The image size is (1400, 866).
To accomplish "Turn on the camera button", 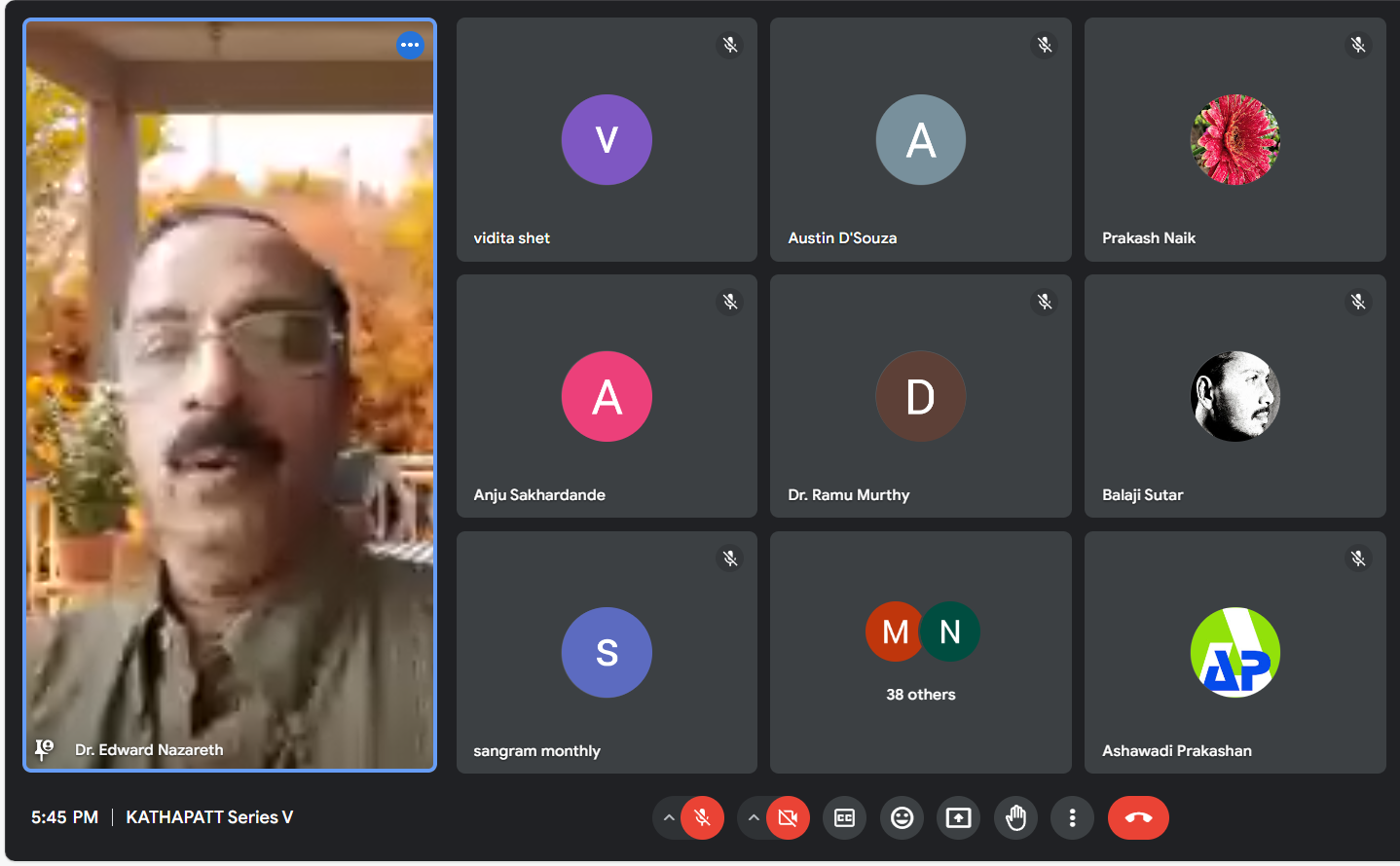I will click(788, 818).
